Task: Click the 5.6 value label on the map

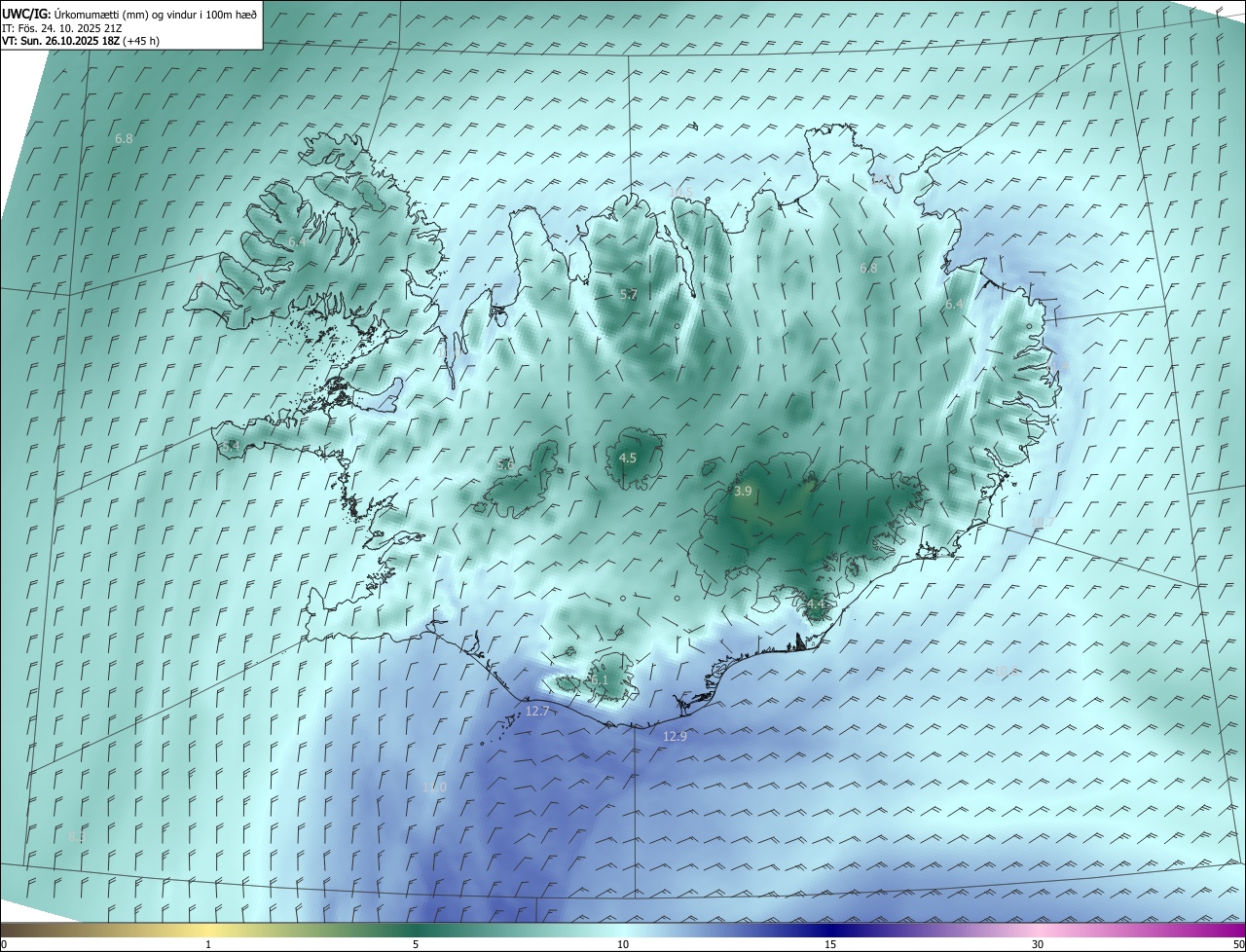Action: [505, 465]
